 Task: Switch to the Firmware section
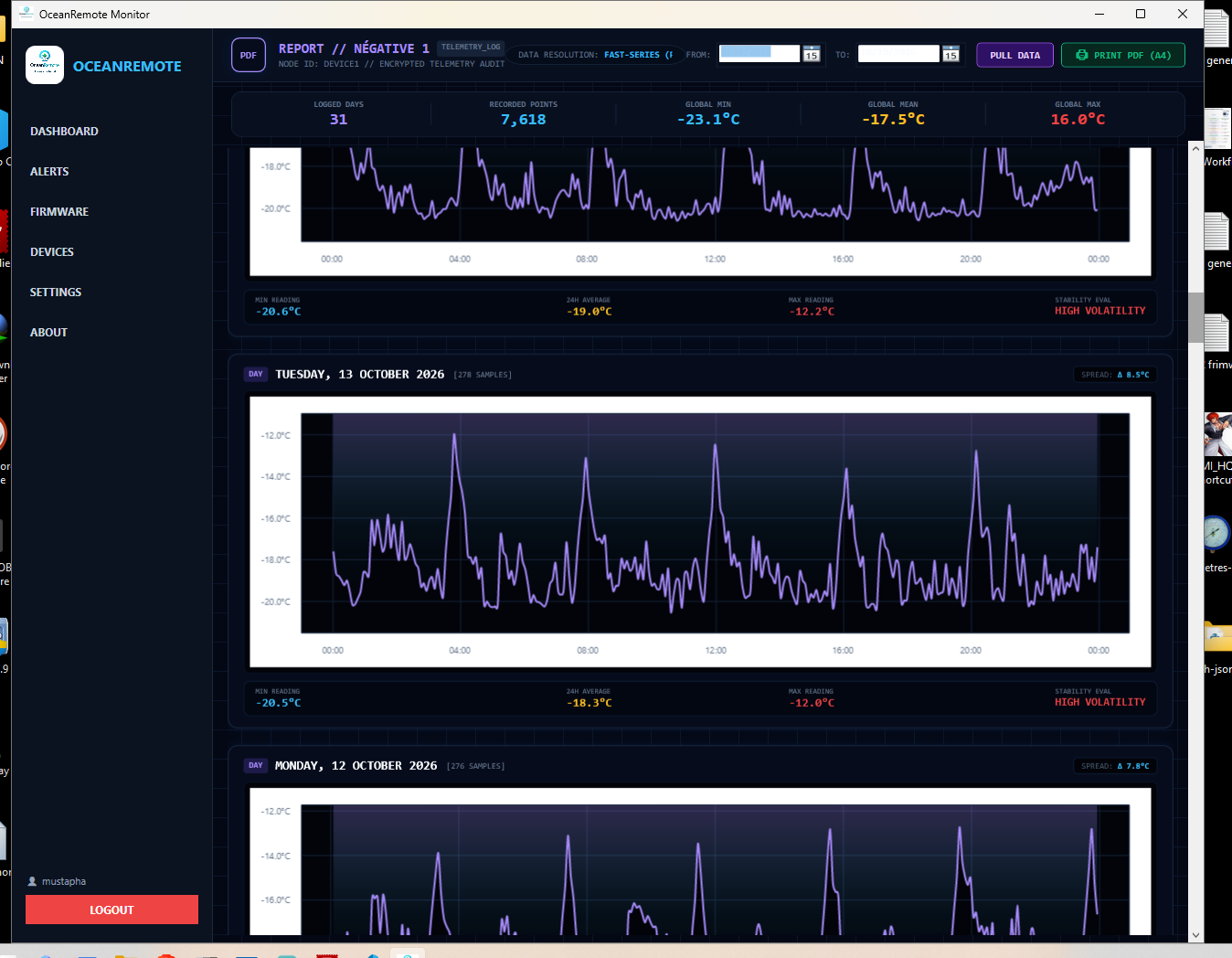59,212
